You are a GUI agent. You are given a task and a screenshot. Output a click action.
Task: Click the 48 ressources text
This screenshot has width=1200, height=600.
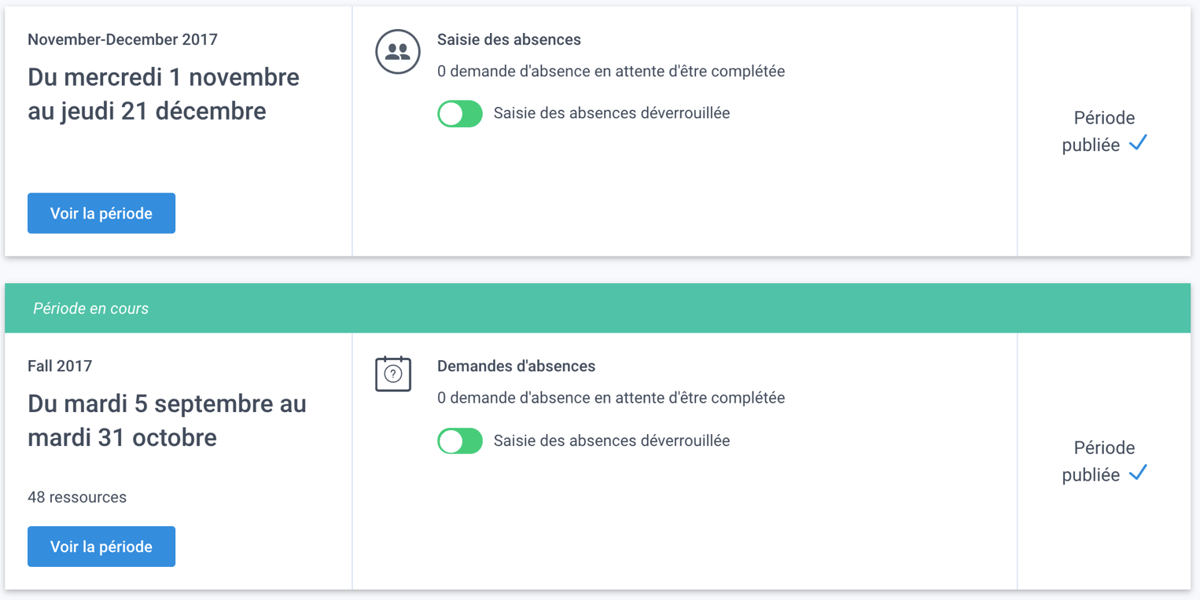point(75,496)
